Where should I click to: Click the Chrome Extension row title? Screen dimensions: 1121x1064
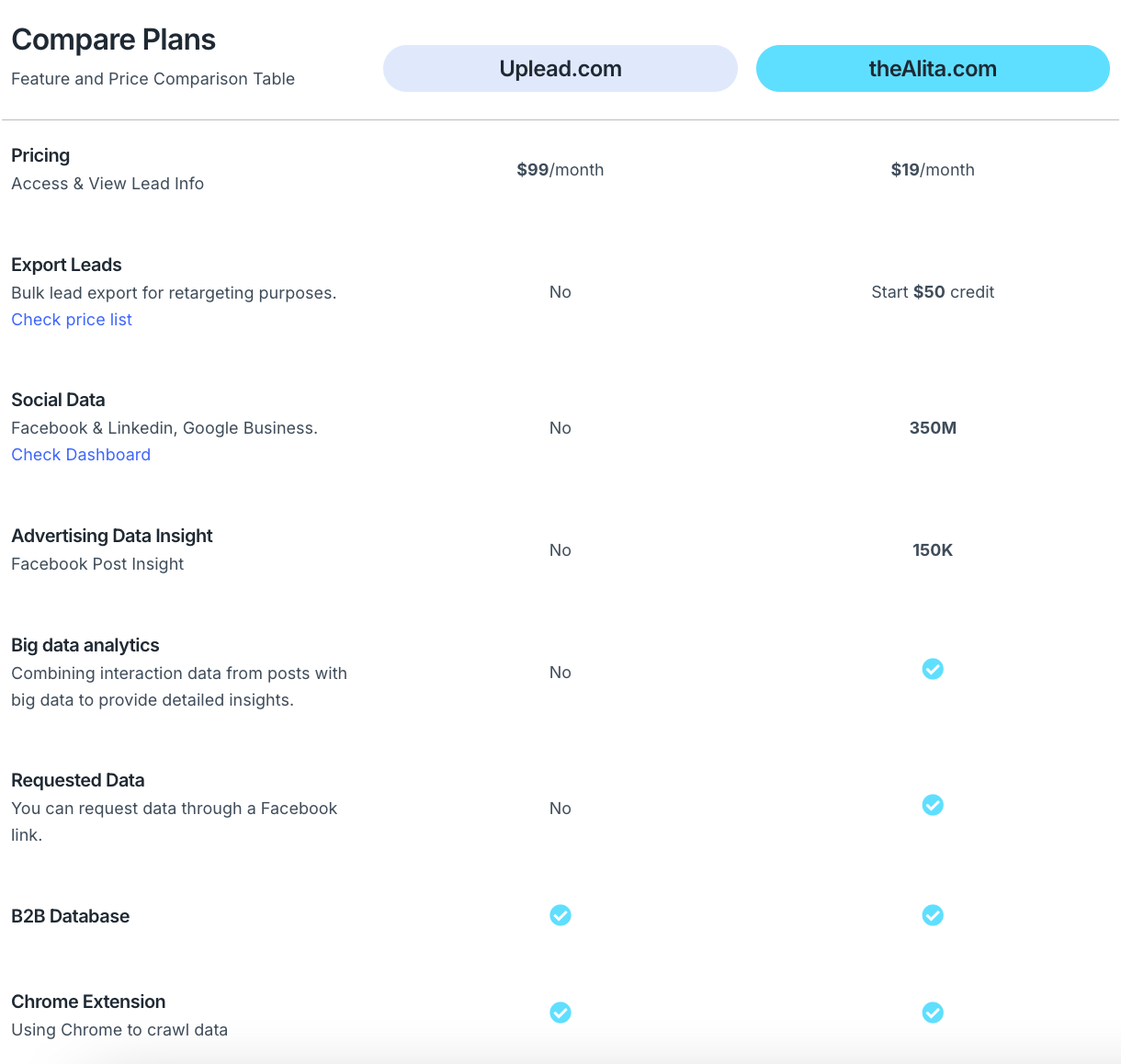(x=88, y=1002)
